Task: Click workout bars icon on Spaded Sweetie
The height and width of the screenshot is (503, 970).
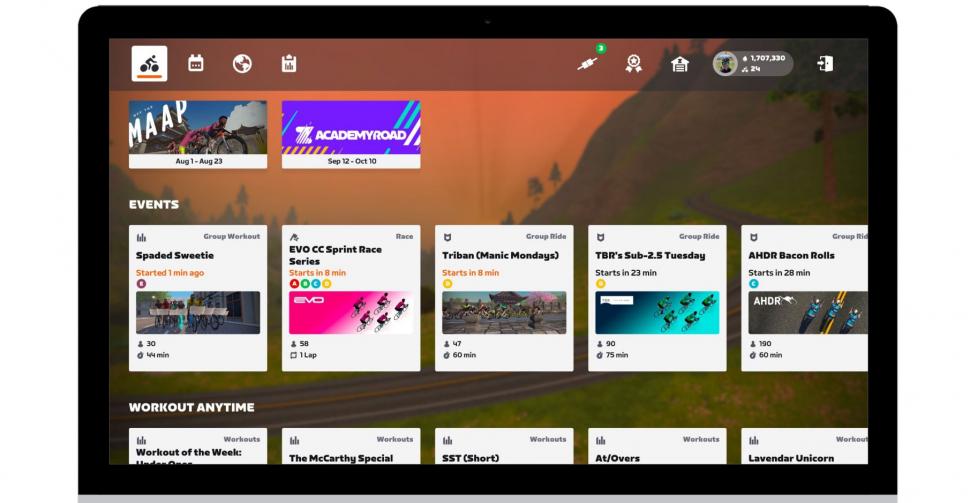Action: tap(141, 238)
